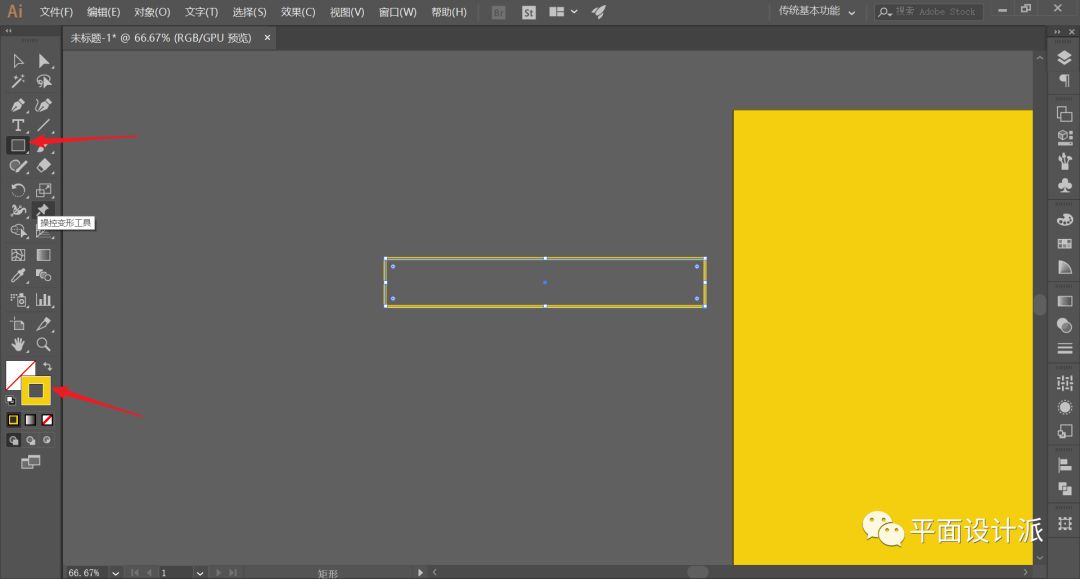Open the Layers panel icon
Image resolution: width=1080 pixels, height=579 pixels.
coord(1064,59)
